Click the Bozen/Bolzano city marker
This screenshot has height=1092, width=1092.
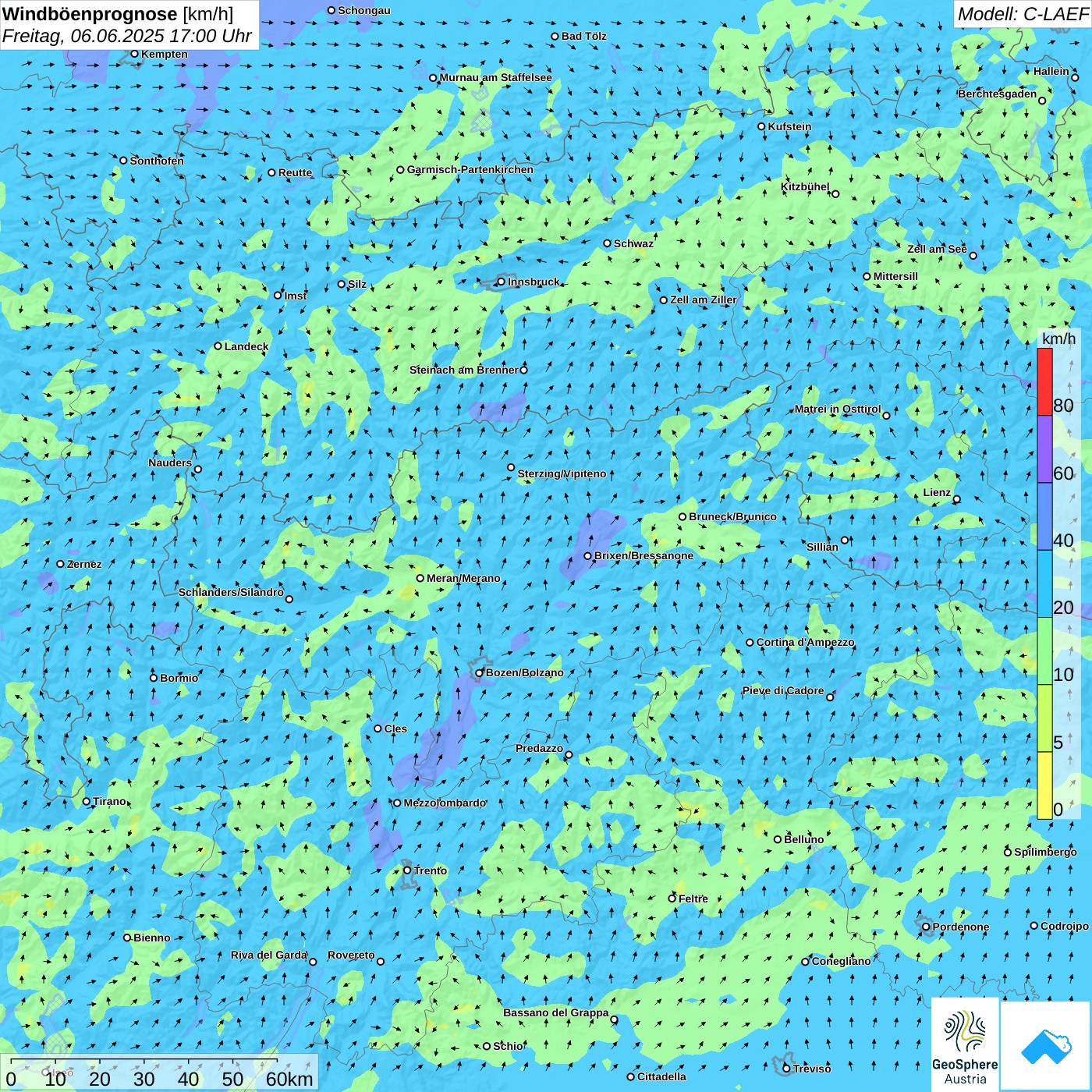(480, 672)
